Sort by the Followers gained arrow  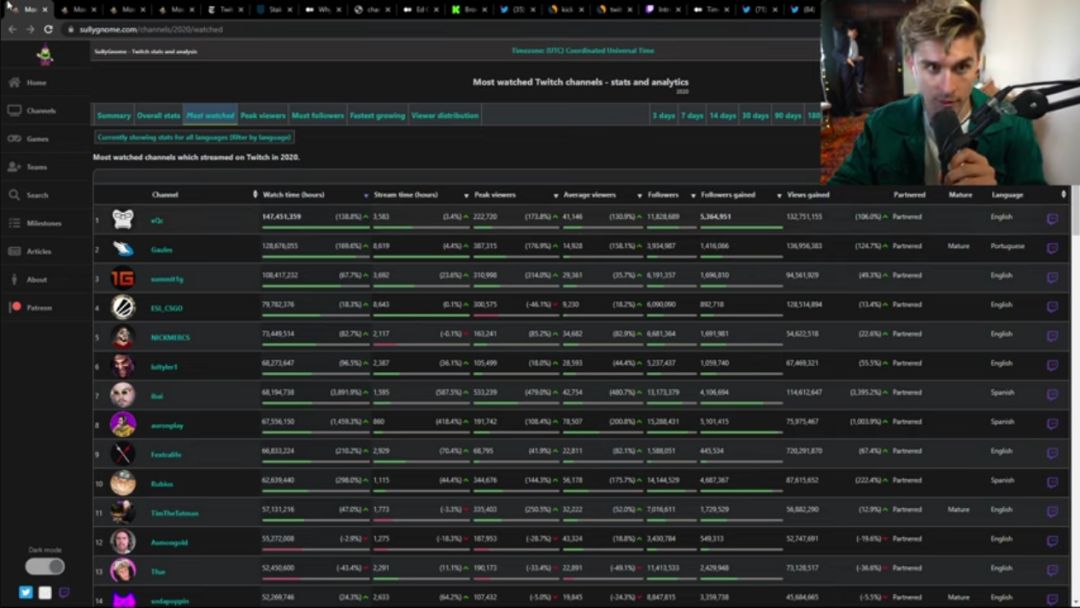[x=779, y=196]
